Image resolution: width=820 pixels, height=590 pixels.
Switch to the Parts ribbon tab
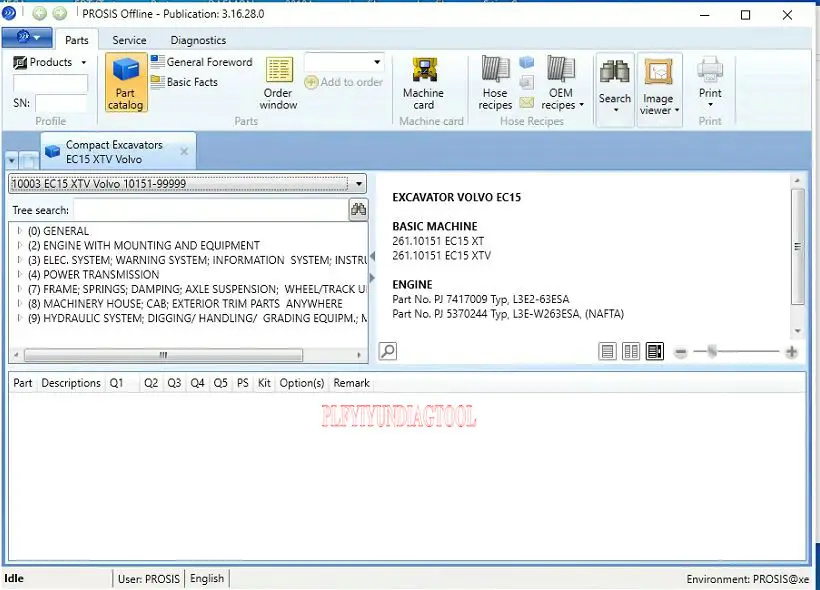click(77, 40)
